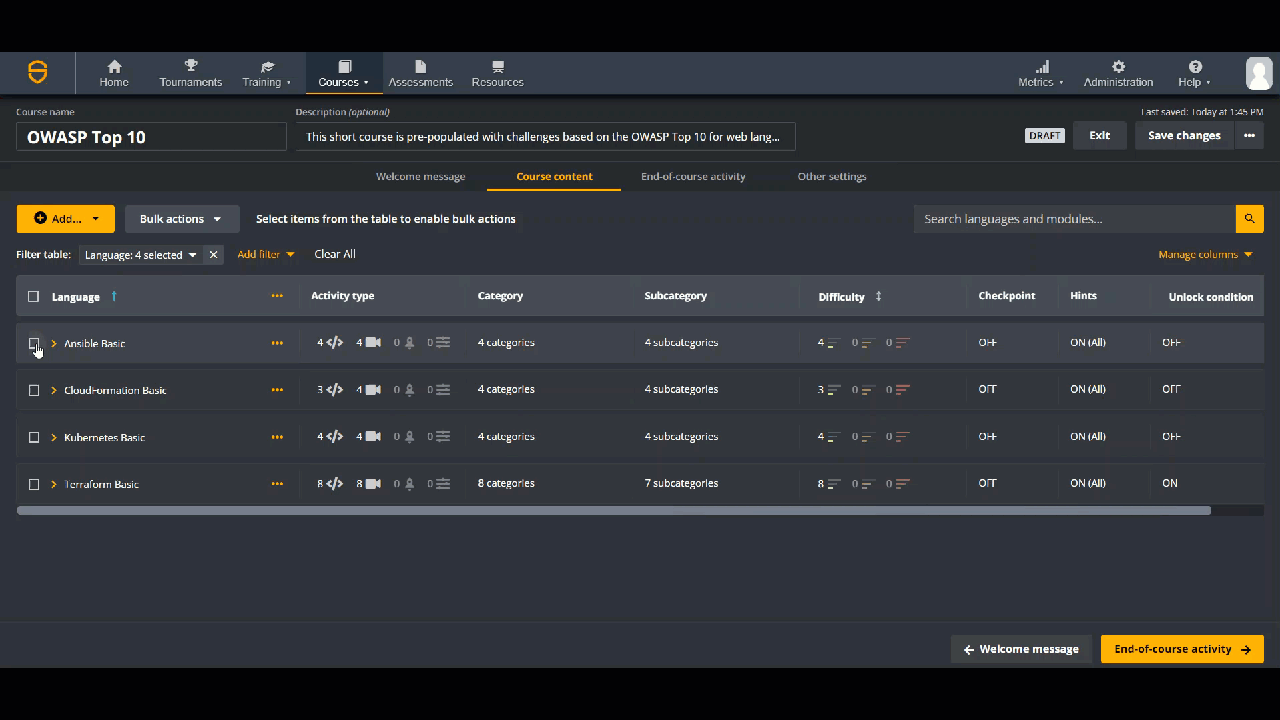Select the Kubernetes Basic checkbox

33,437
